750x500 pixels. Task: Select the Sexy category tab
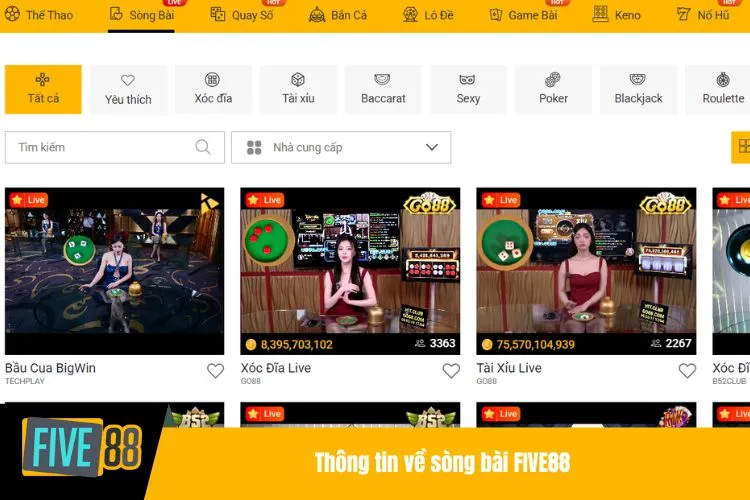[468, 89]
